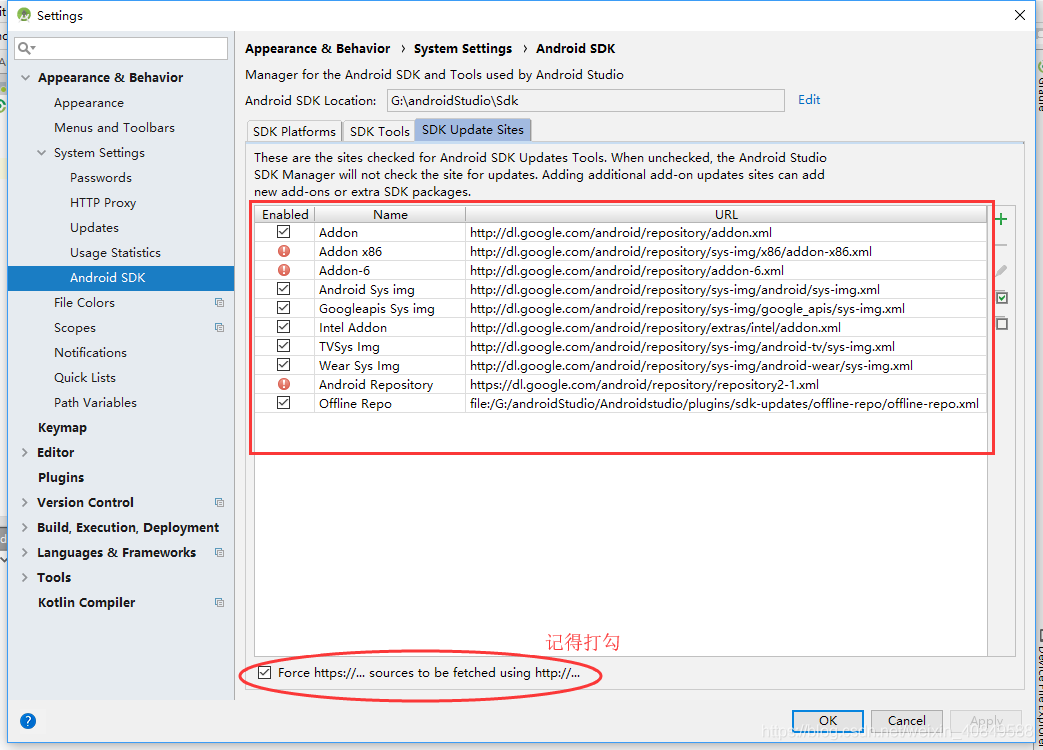
Task: Click the red error icon for Addon-6
Action: [x=284, y=270]
